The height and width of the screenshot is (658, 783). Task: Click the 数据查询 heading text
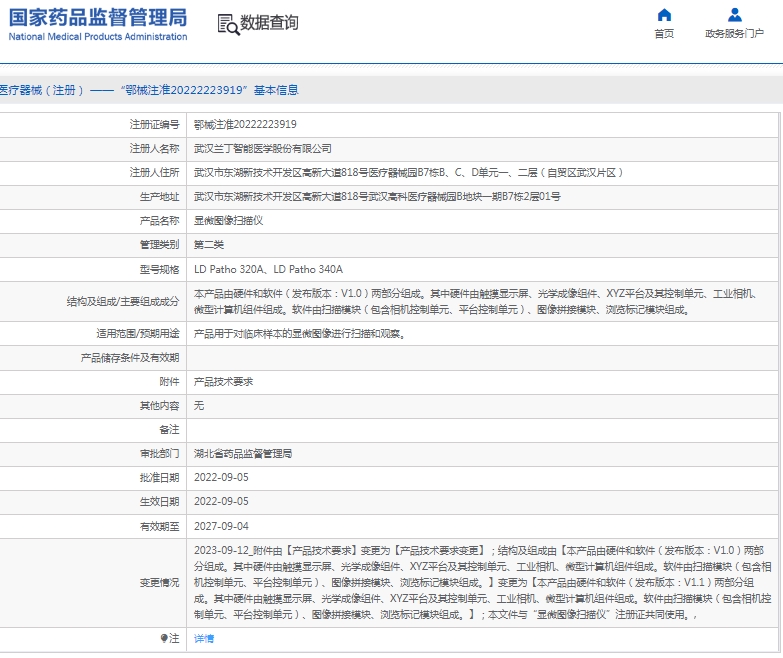point(269,23)
